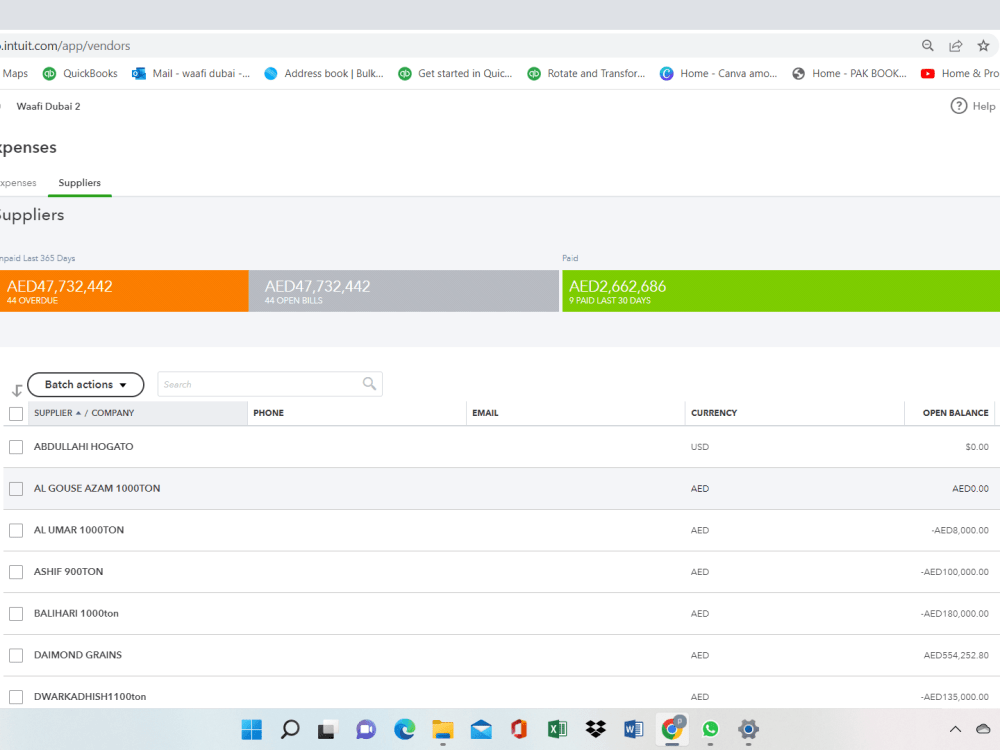The height and width of the screenshot is (750, 1000).
Task: Open supplier DAIMOND GRAINS
Action: [x=78, y=655]
